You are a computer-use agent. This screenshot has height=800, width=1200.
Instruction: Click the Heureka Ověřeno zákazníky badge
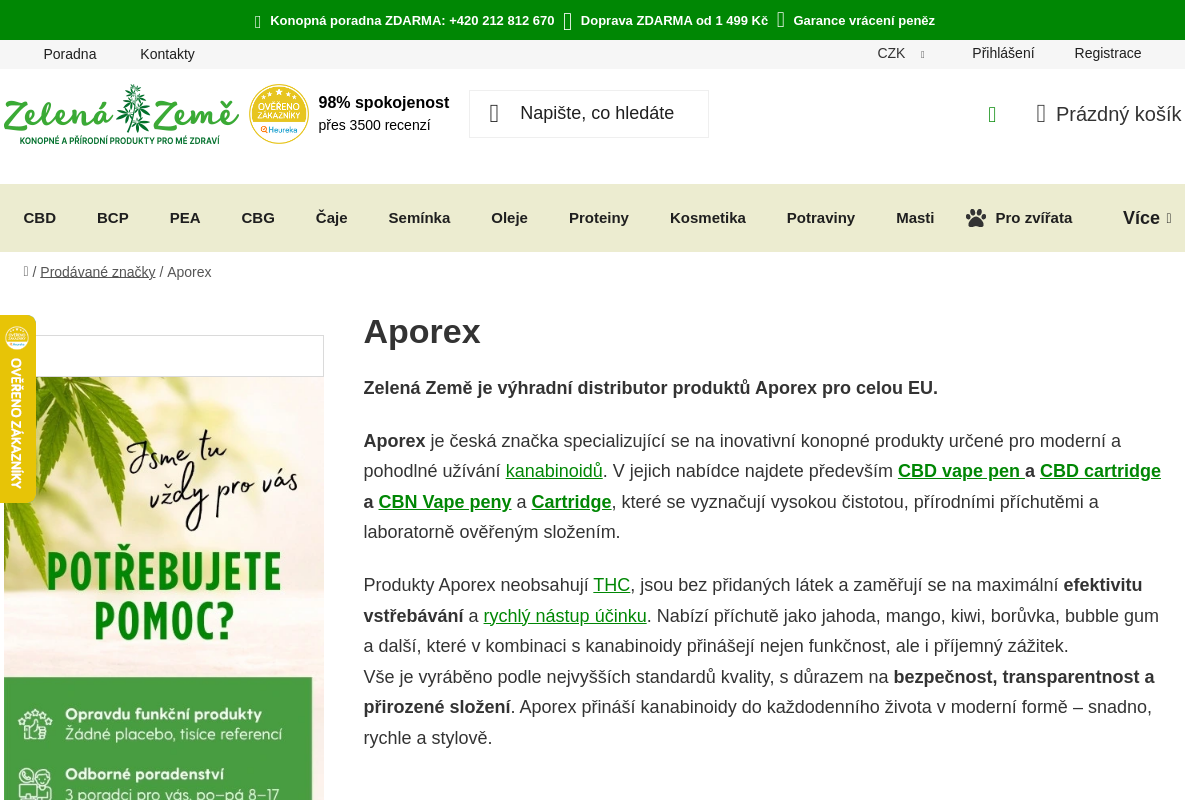pyautogui.click(x=279, y=114)
